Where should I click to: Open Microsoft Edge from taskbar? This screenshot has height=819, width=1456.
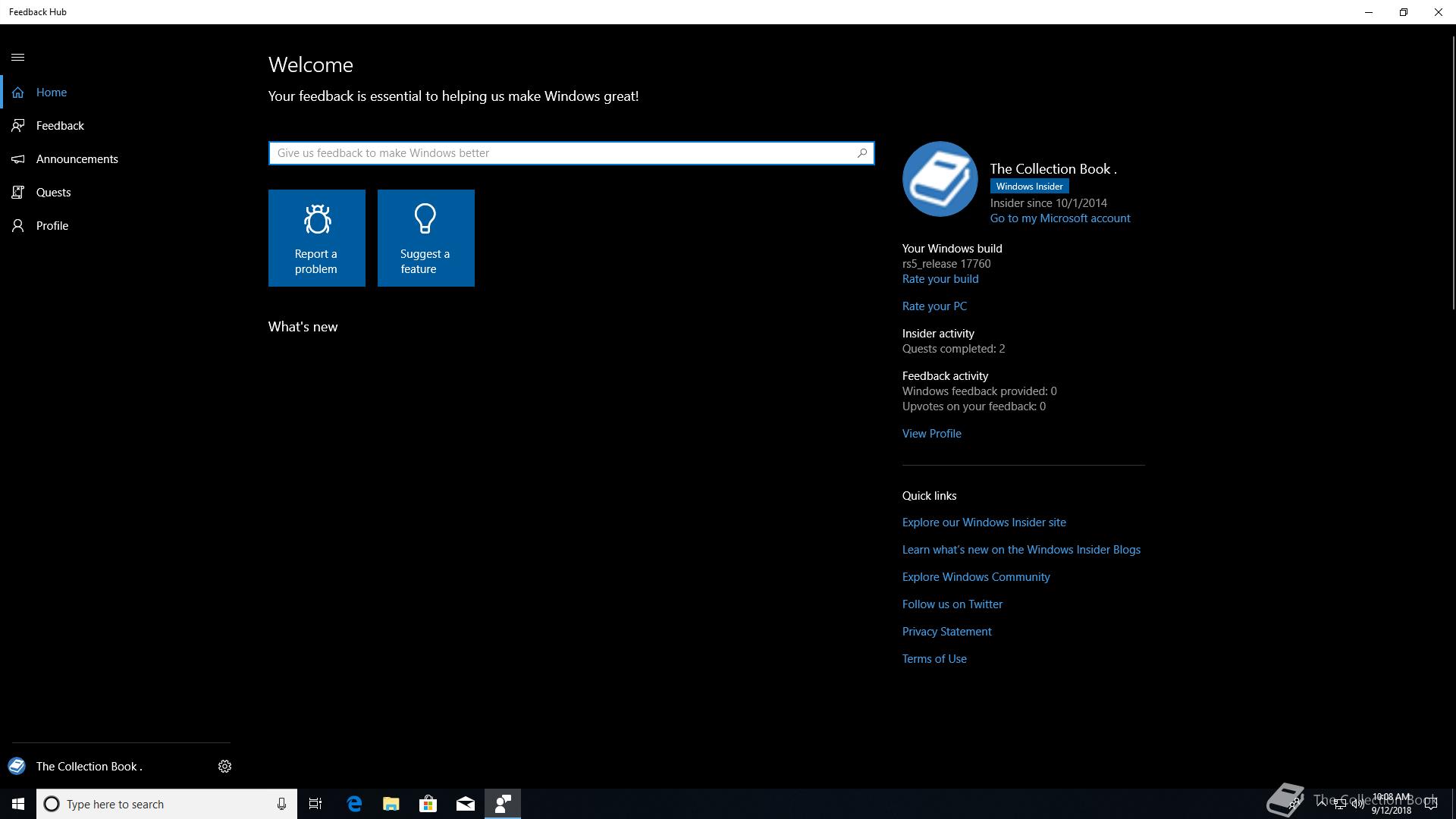point(354,804)
